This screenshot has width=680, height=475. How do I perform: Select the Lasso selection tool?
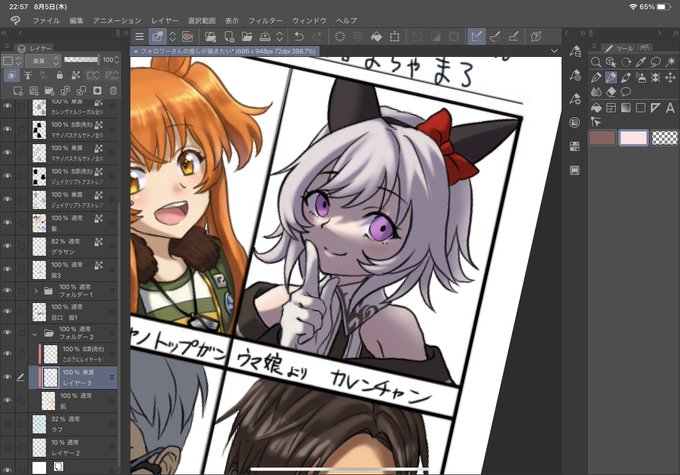point(655,62)
